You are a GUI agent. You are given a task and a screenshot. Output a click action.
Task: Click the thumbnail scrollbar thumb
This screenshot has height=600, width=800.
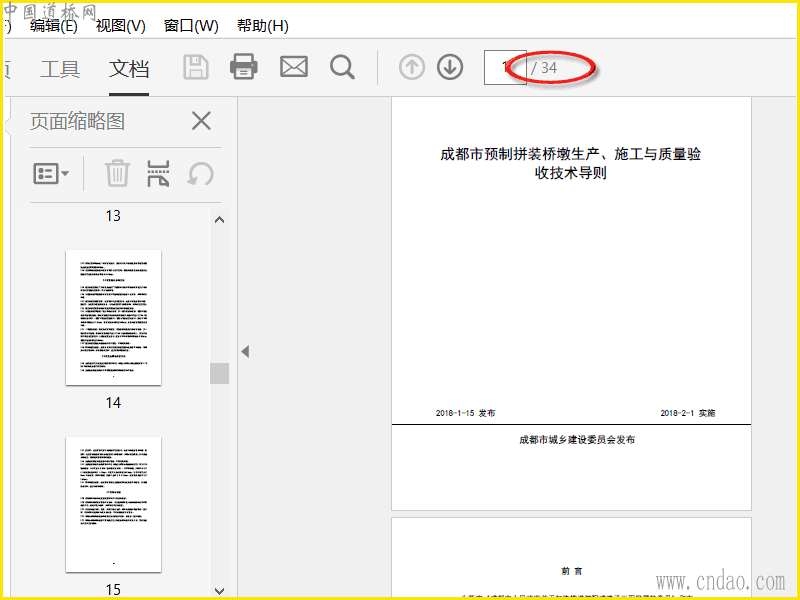click(x=219, y=373)
